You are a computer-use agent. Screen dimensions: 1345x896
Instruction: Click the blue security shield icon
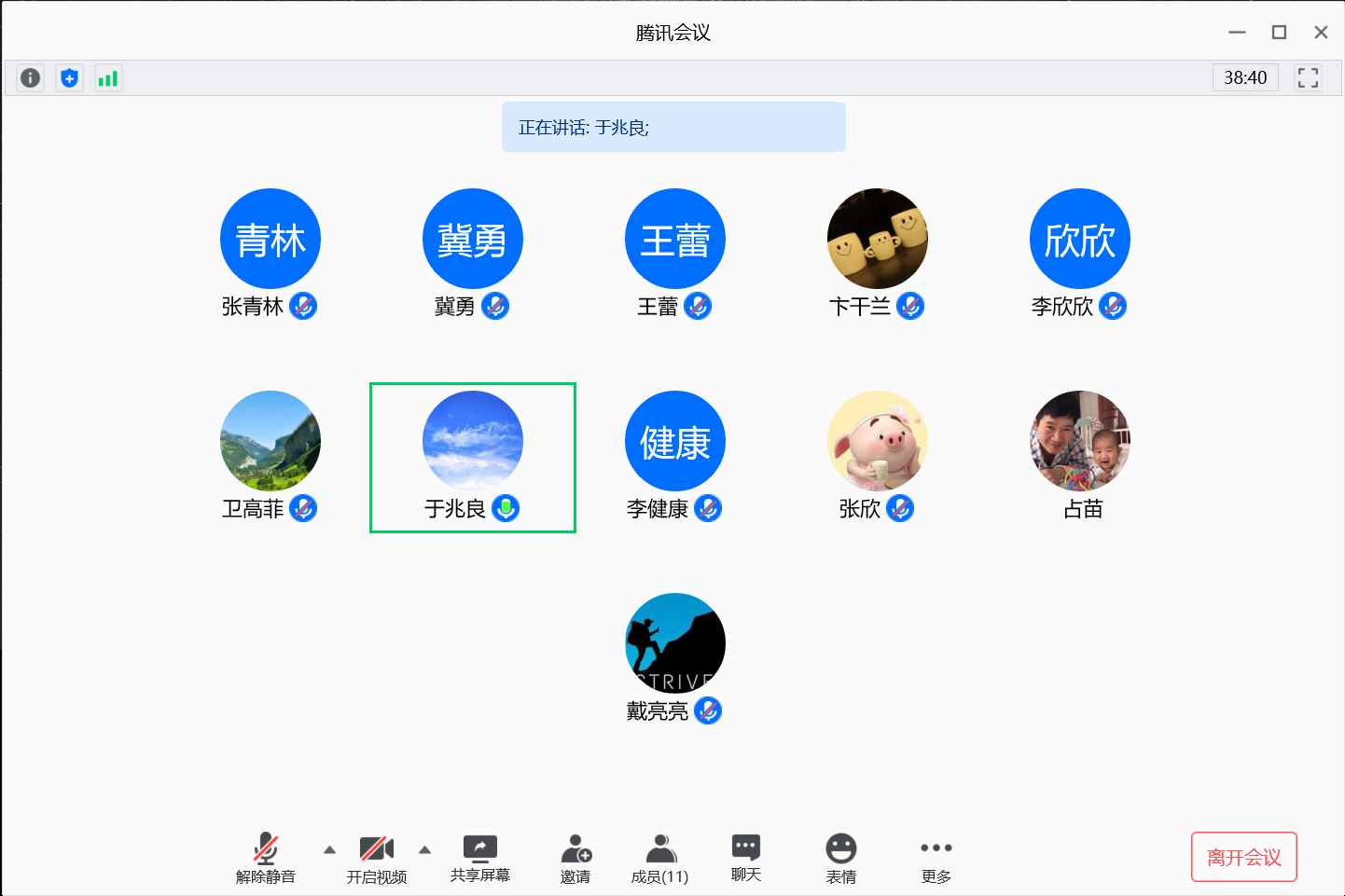point(69,77)
